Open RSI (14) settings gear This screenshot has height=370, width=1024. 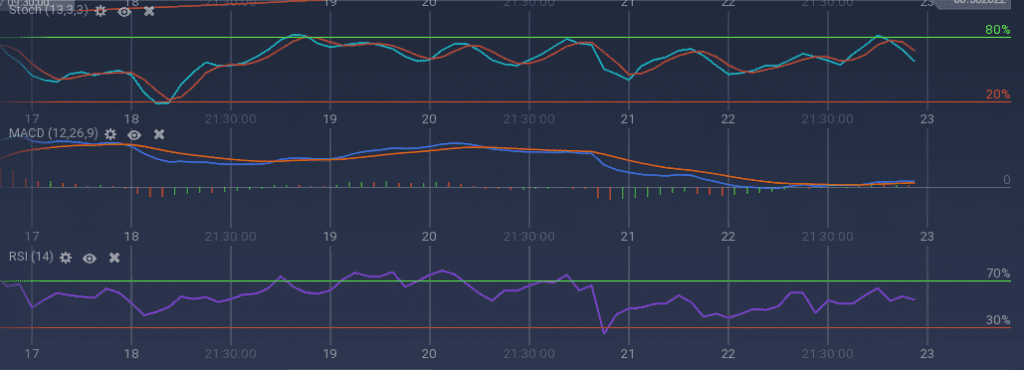(65, 258)
